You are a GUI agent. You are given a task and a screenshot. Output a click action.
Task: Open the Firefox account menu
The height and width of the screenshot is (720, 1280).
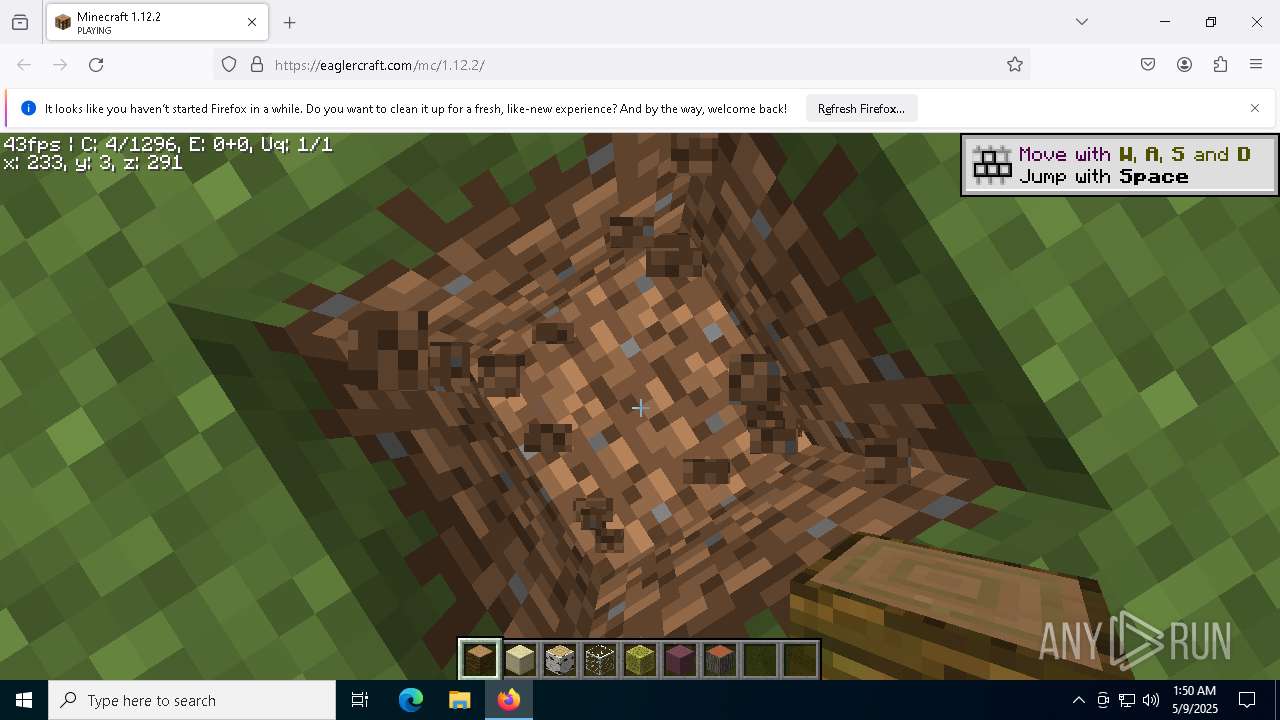point(1184,65)
